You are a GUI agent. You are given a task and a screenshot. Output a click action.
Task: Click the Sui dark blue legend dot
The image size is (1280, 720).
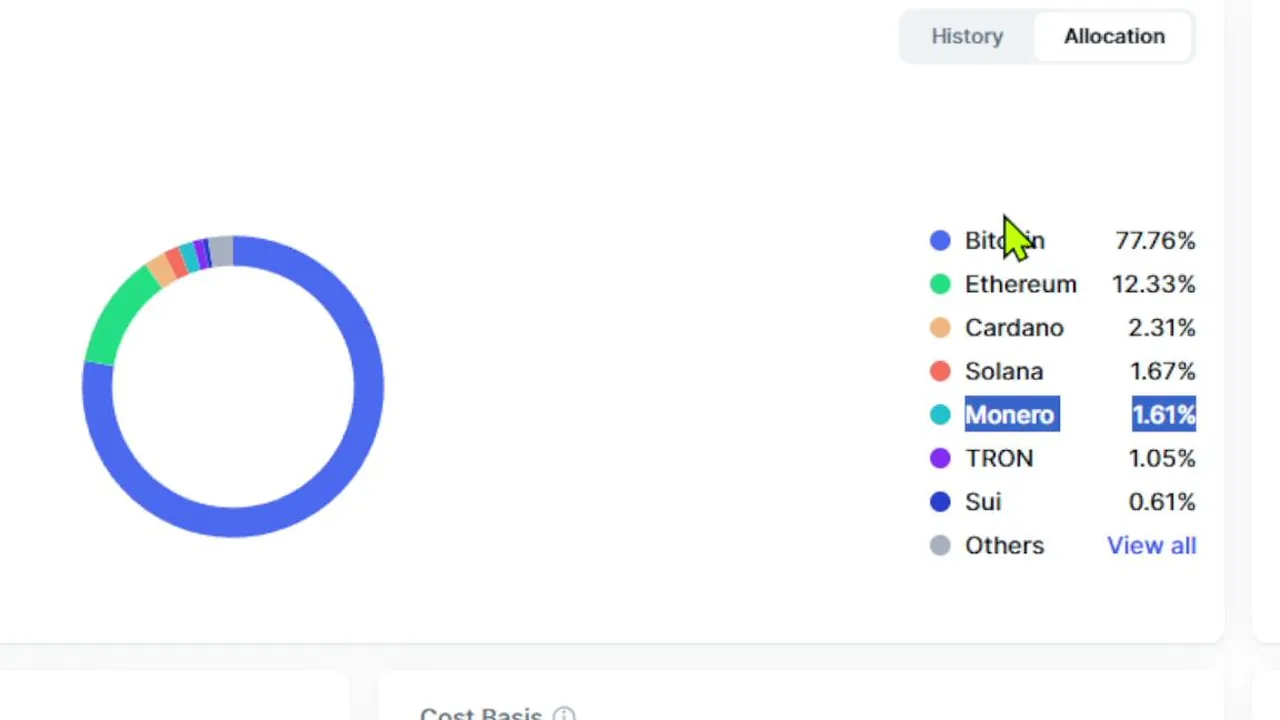point(940,501)
